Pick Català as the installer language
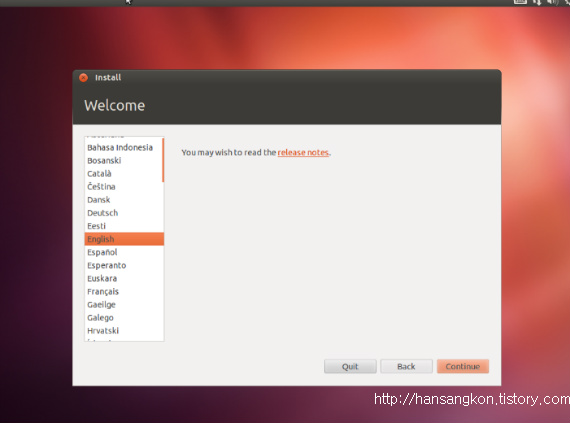Screen dimensions: 570x423 [124, 174]
